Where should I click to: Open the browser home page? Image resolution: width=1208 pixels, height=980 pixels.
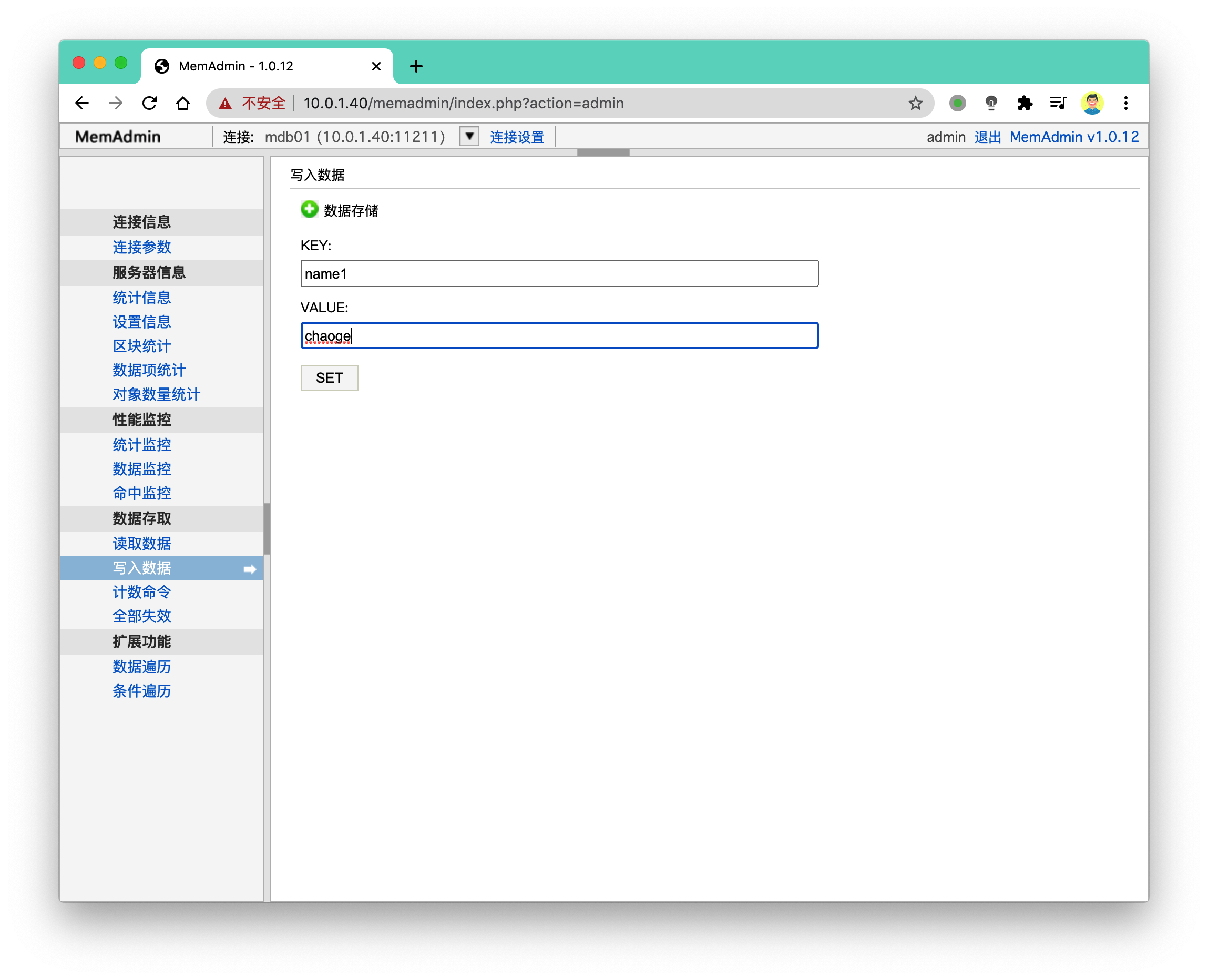point(183,103)
